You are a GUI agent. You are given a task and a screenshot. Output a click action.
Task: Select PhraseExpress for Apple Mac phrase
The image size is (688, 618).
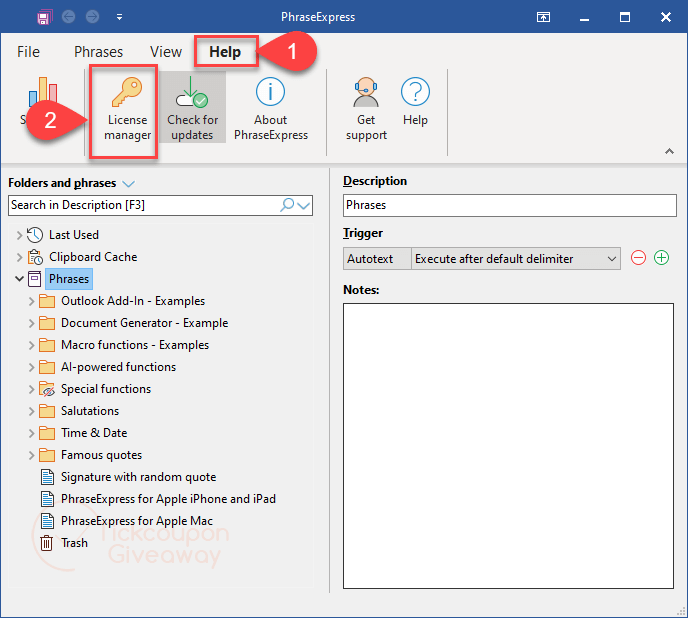[x=136, y=521]
